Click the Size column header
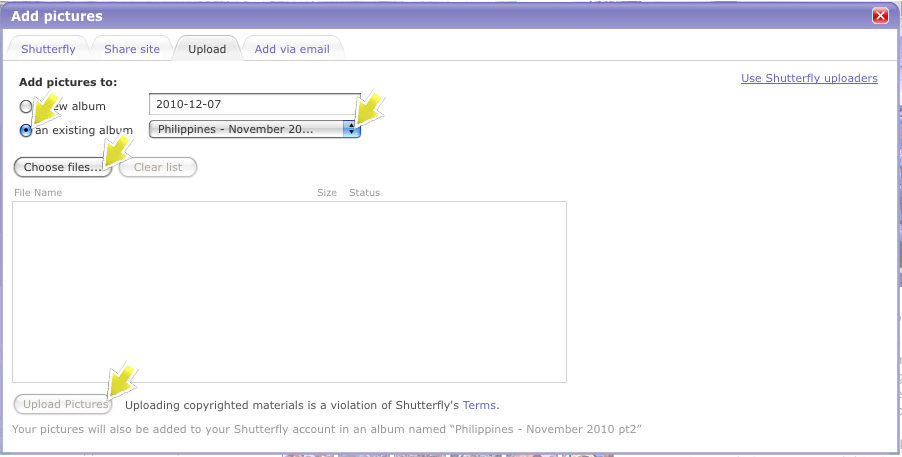This screenshot has width=902, height=457. pos(327,193)
